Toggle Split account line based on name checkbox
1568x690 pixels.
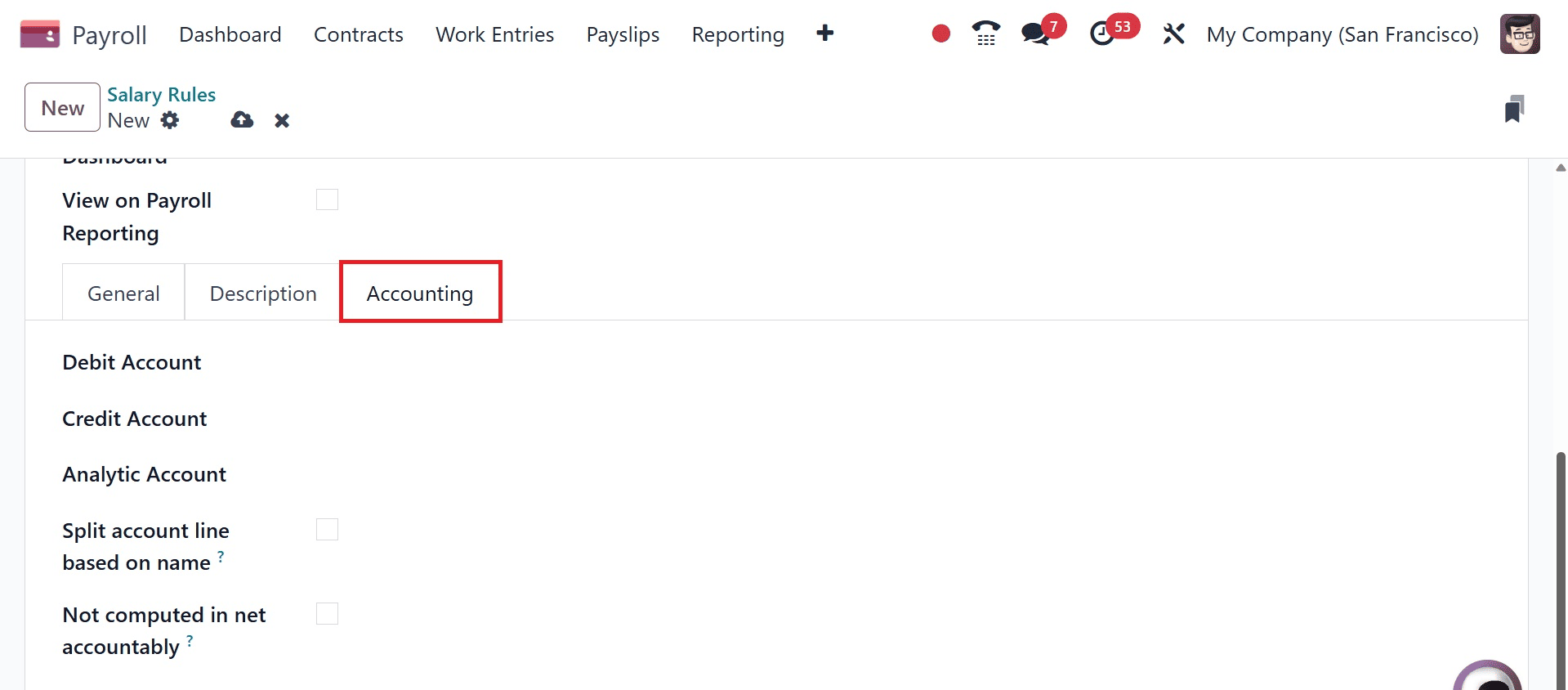(x=327, y=530)
